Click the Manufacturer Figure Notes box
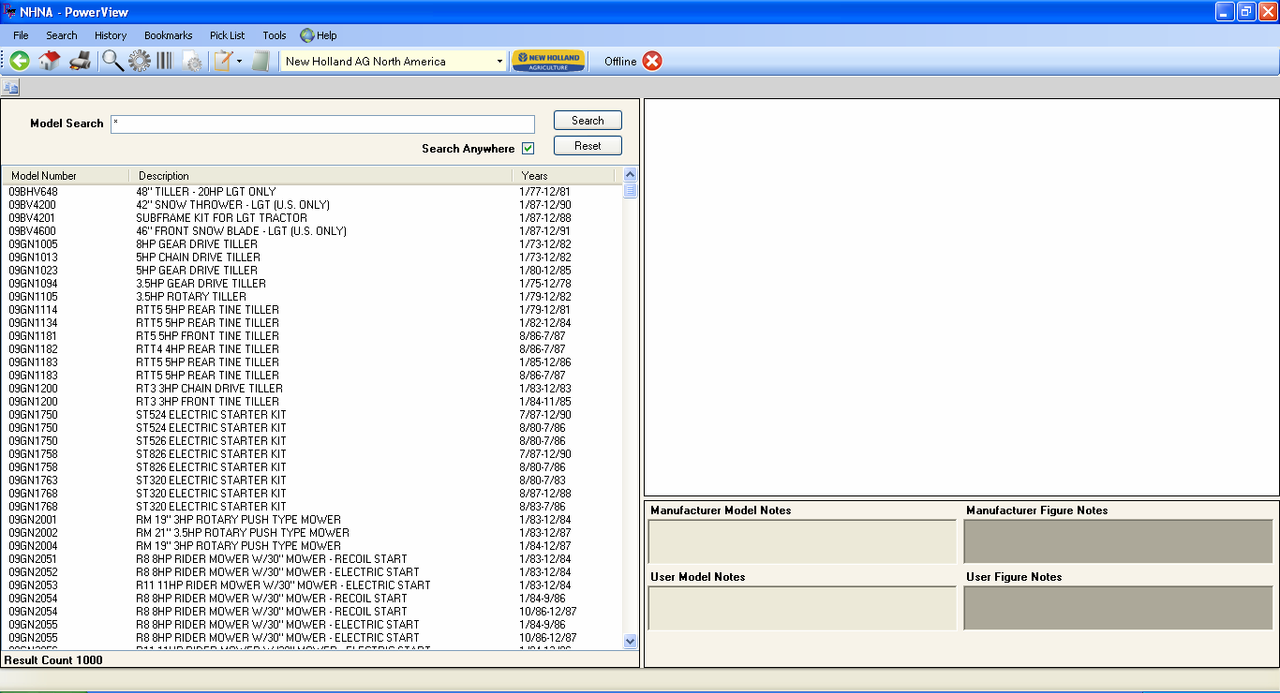The width and height of the screenshot is (1280, 693). [1118, 541]
